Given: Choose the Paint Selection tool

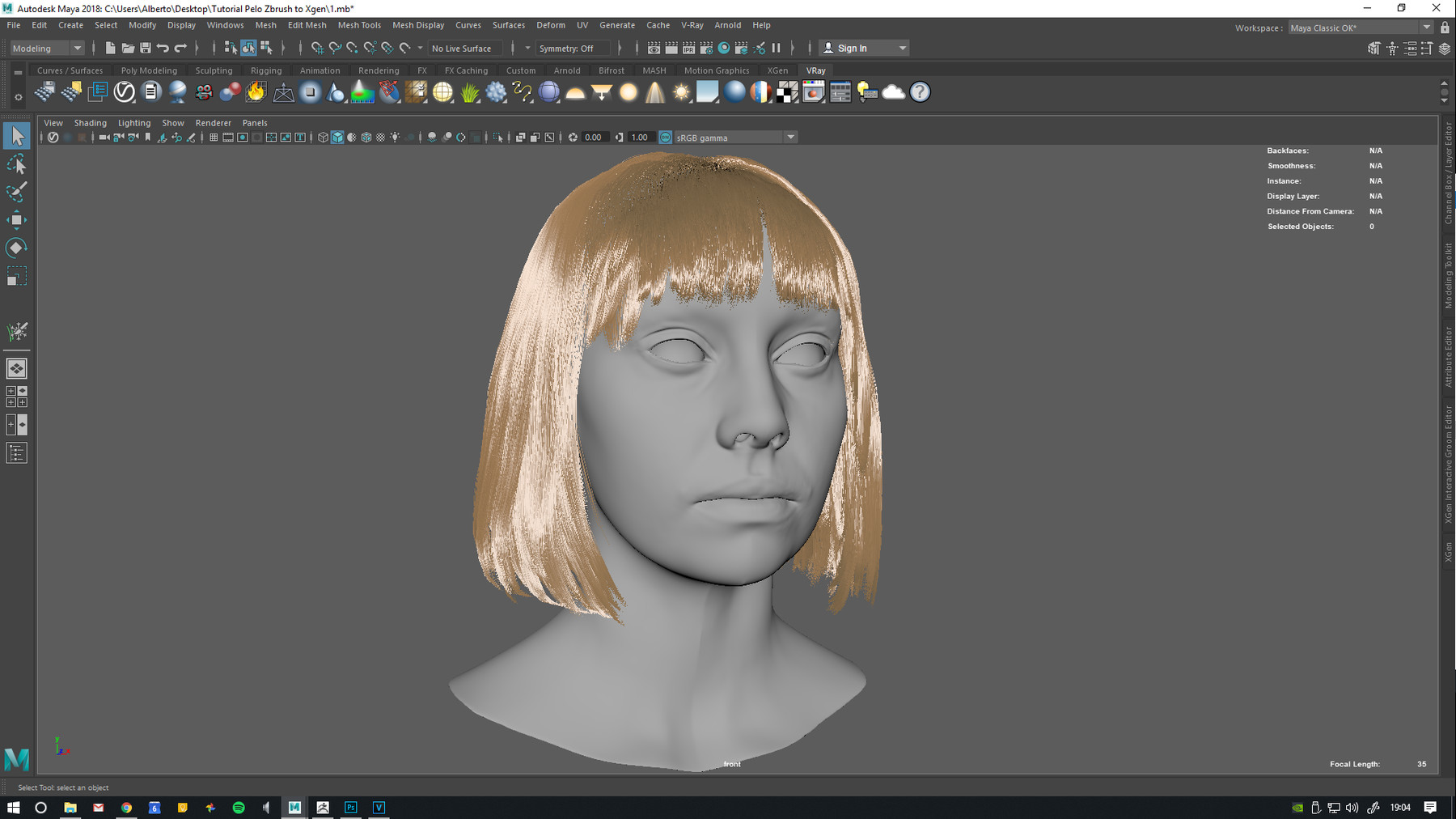Looking at the screenshot, I should (17, 192).
